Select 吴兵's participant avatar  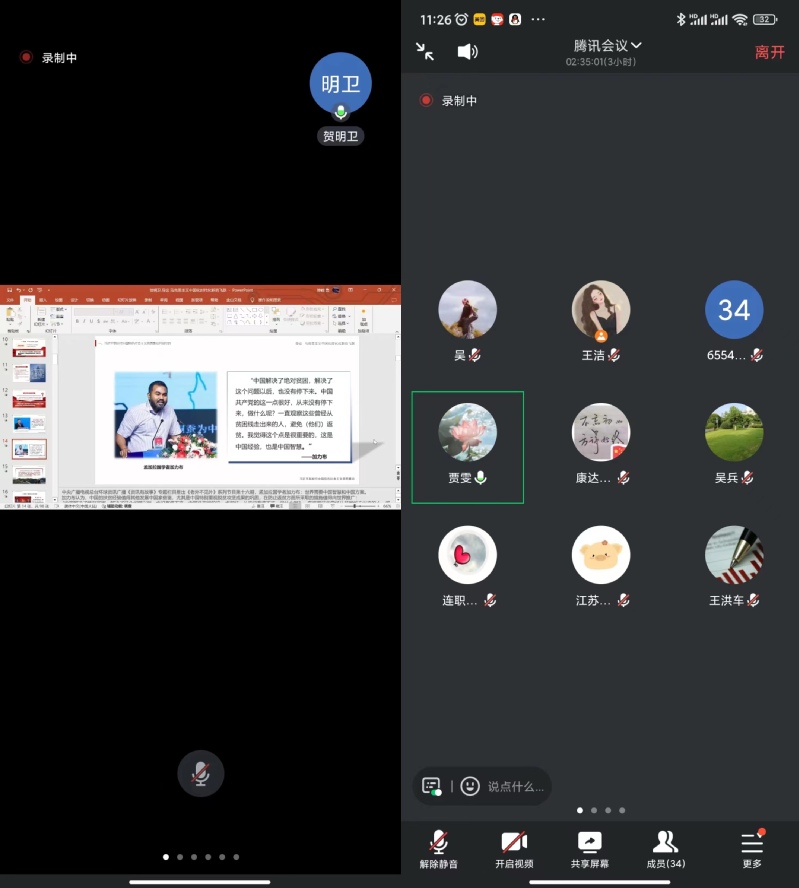(734, 432)
